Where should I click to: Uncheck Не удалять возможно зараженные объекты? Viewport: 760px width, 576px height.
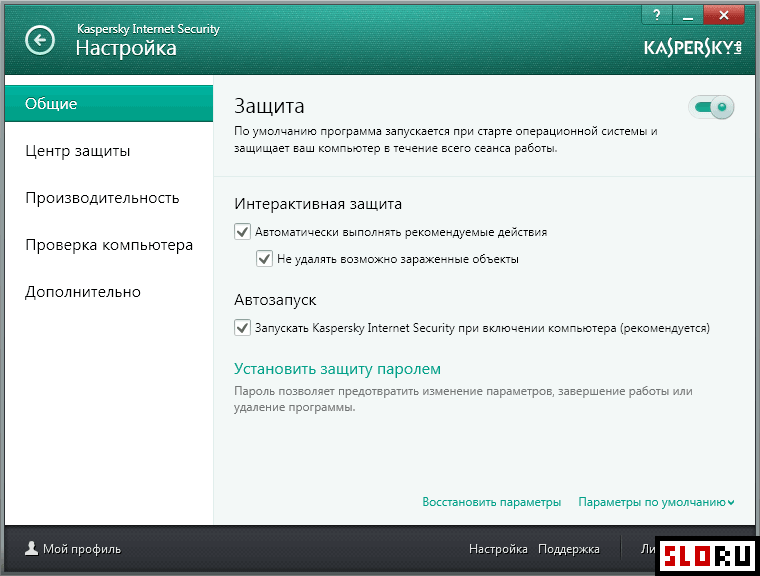click(x=264, y=258)
